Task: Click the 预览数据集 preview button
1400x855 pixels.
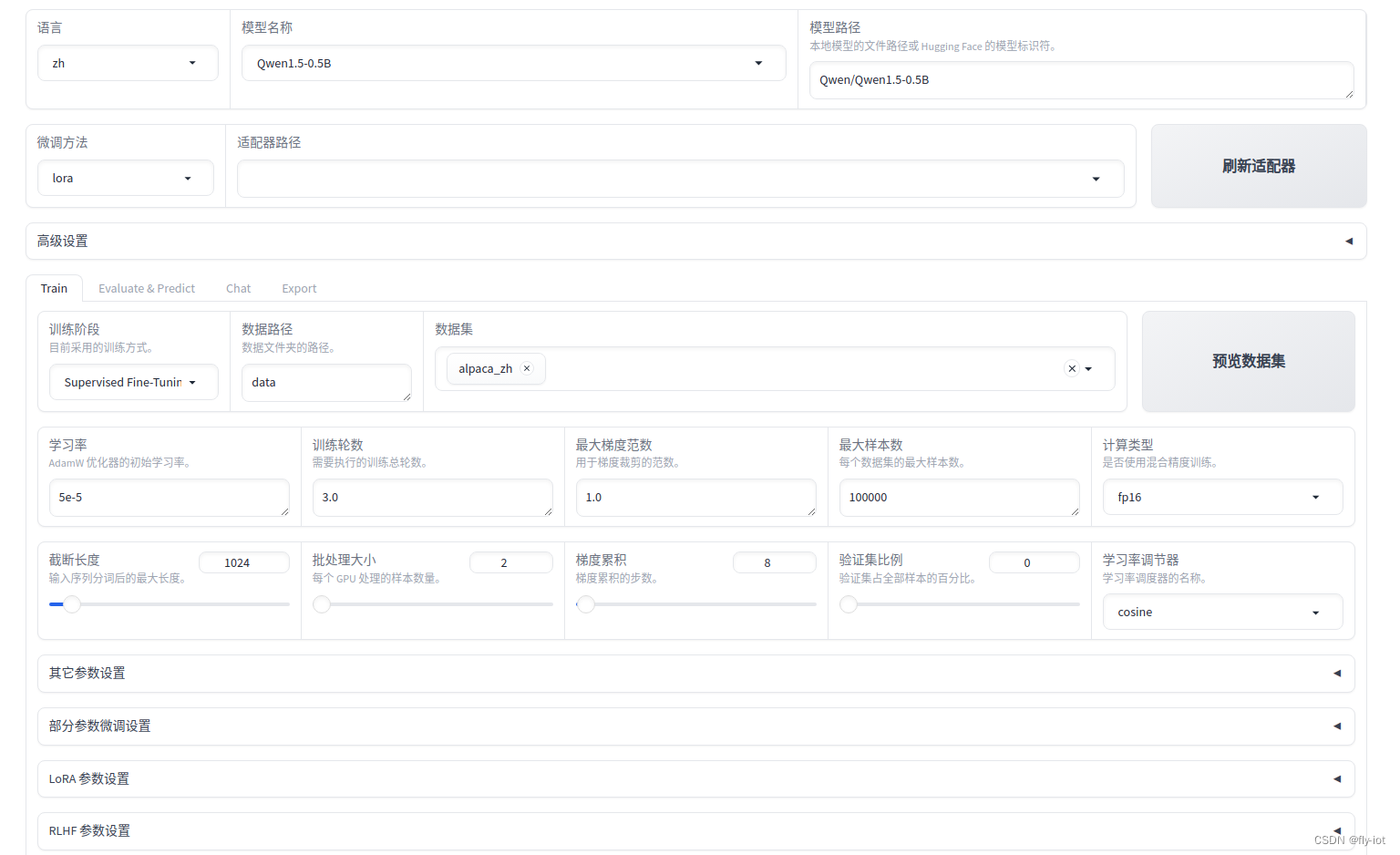Action: (1248, 361)
